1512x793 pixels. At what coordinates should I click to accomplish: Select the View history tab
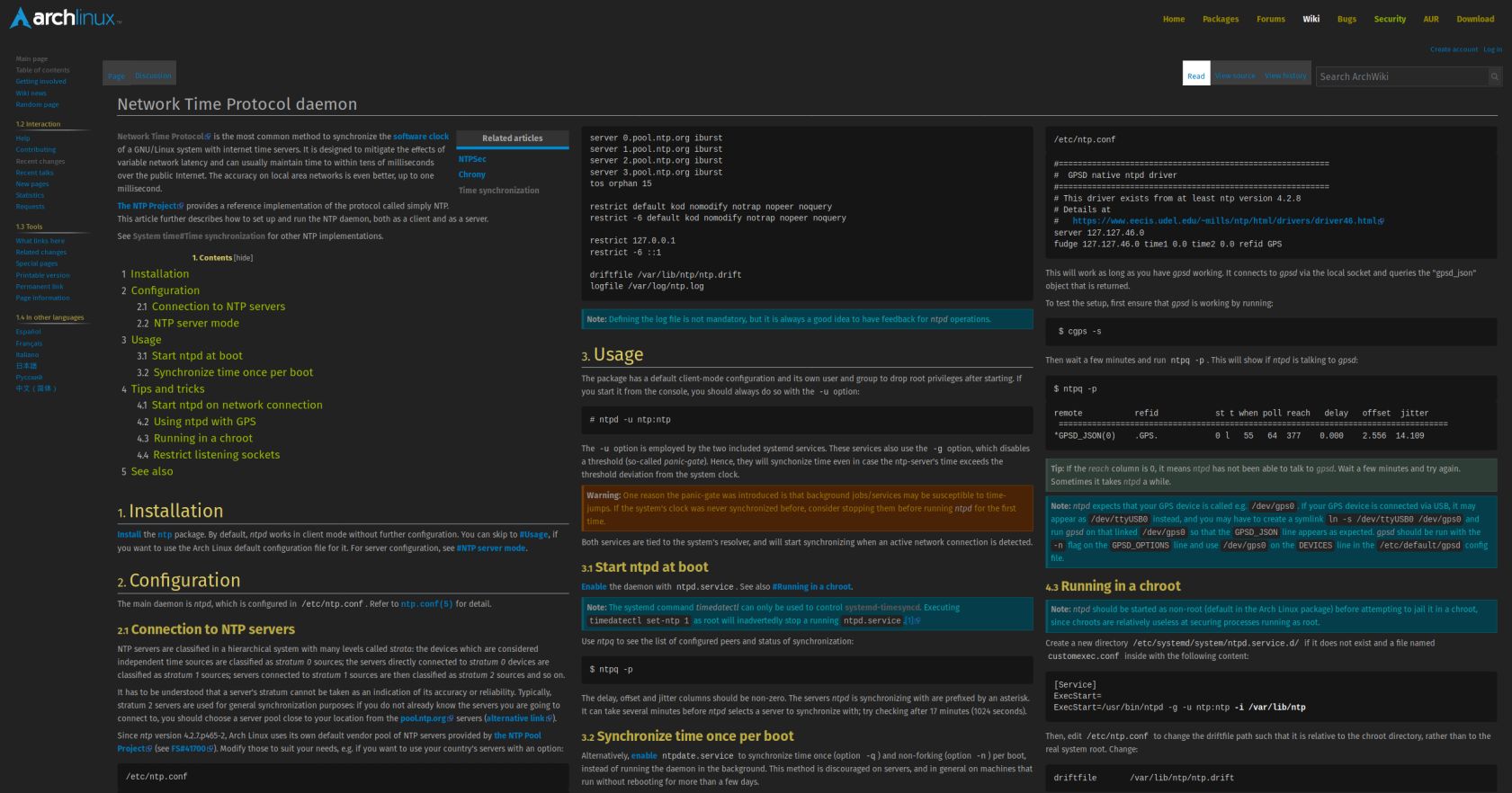[1285, 76]
